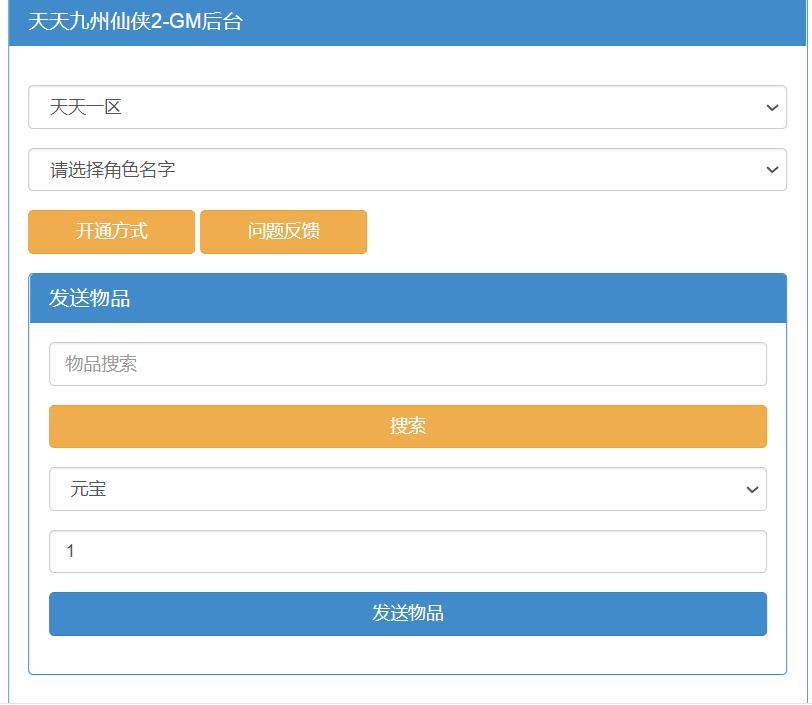
Task: Click the blue 发送物品 submit button
Action: tap(408, 614)
